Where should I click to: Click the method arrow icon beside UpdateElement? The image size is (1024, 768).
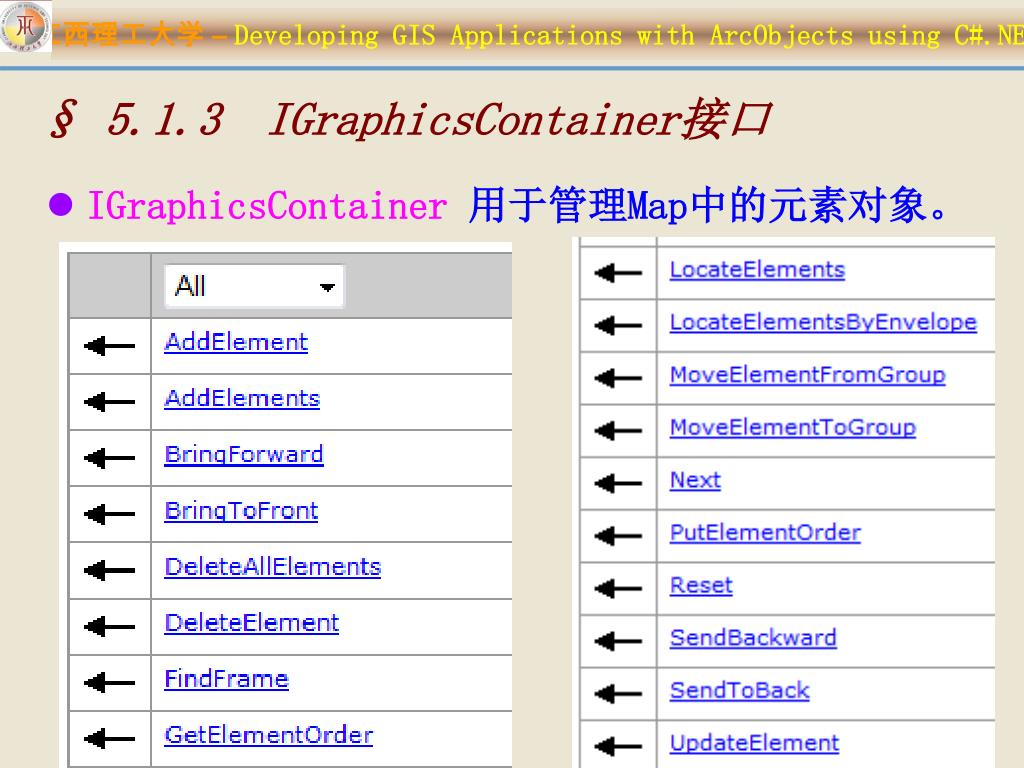618,746
